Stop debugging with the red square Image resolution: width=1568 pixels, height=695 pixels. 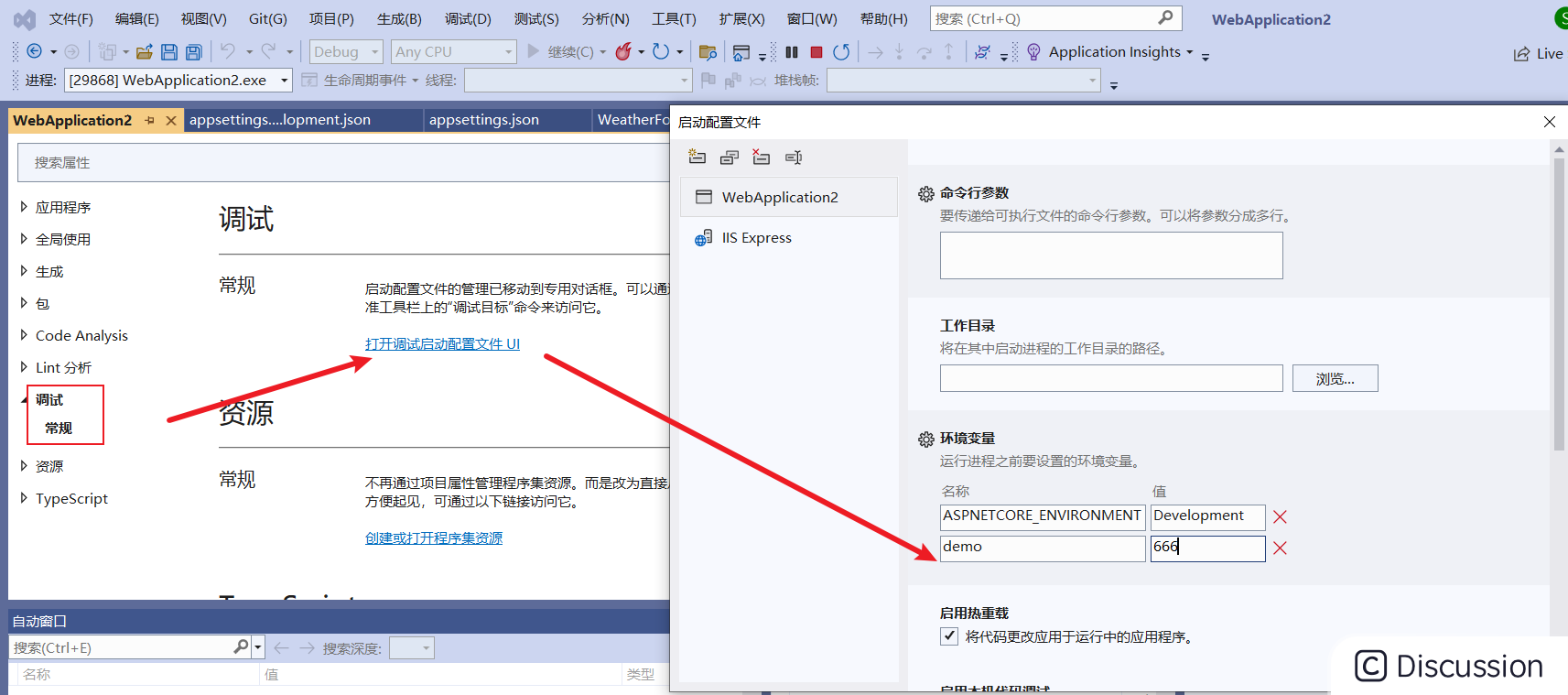pos(816,52)
